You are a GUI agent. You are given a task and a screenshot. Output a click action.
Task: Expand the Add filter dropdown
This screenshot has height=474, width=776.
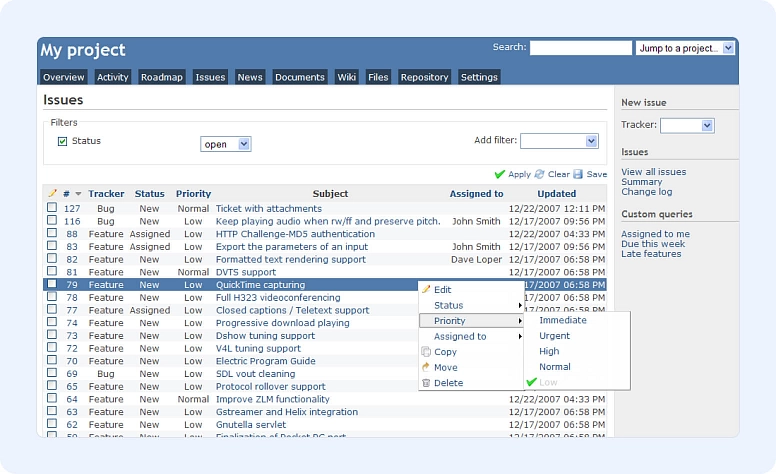(x=559, y=141)
